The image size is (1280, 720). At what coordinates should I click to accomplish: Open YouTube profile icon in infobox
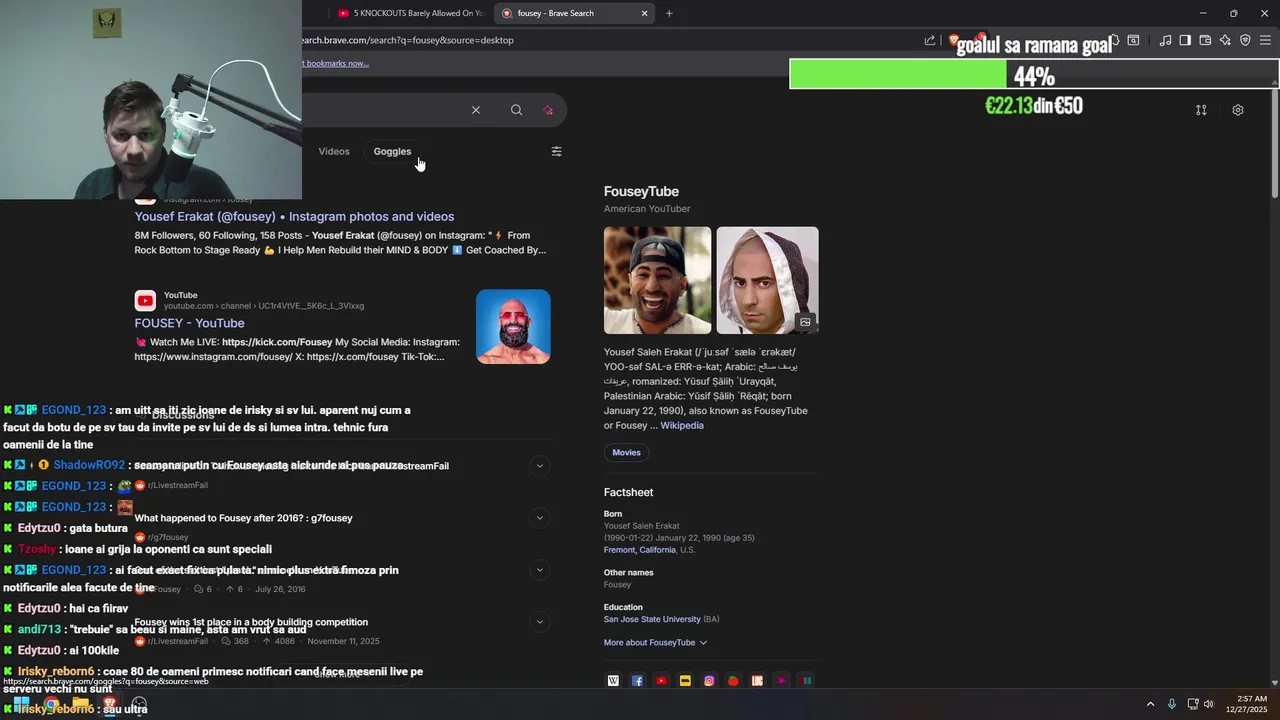click(x=661, y=681)
